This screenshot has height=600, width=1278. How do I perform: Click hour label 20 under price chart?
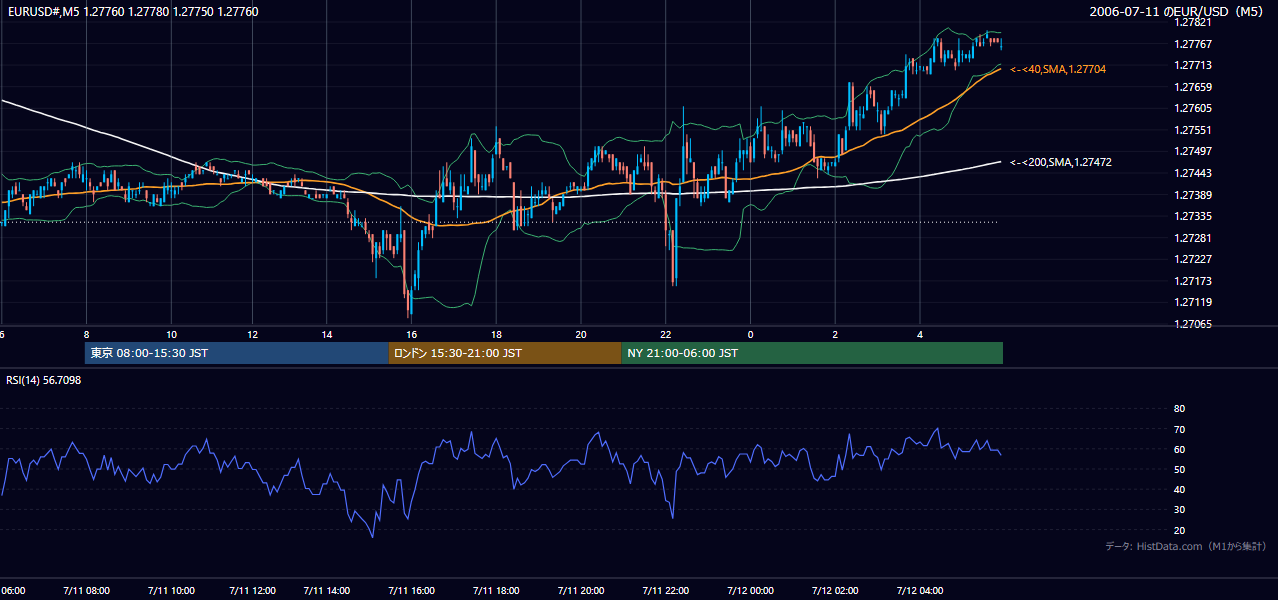(x=581, y=335)
